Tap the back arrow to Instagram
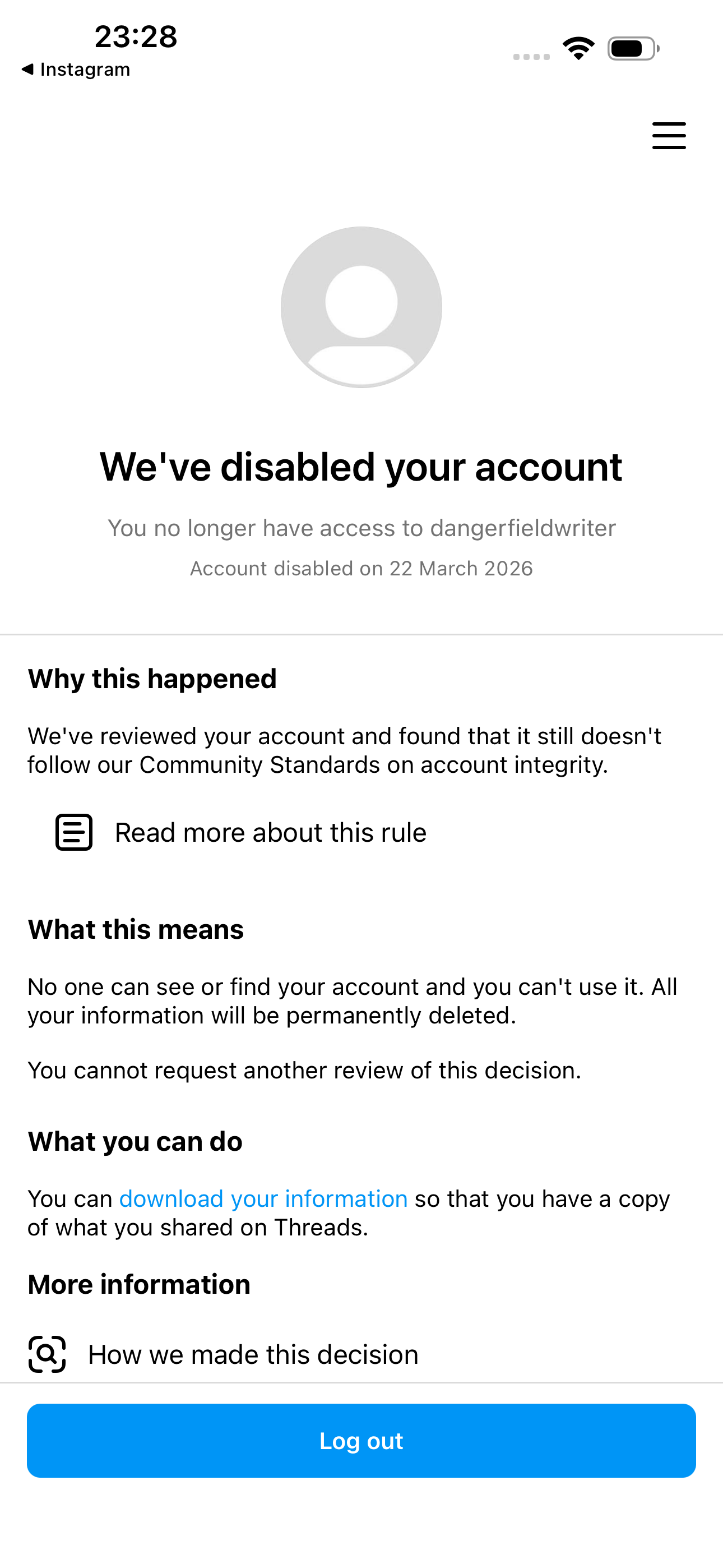Image resolution: width=723 pixels, height=1568 pixels. click(27, 70)
